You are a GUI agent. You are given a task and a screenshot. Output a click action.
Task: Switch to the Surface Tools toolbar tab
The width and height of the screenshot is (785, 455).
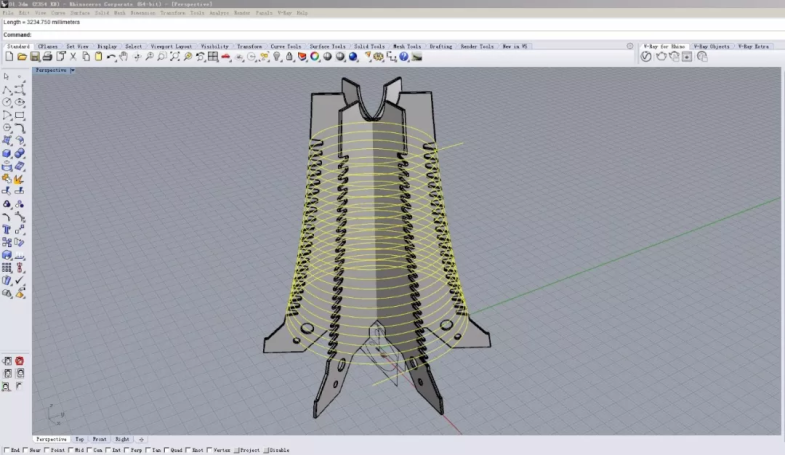pos(326,46)
